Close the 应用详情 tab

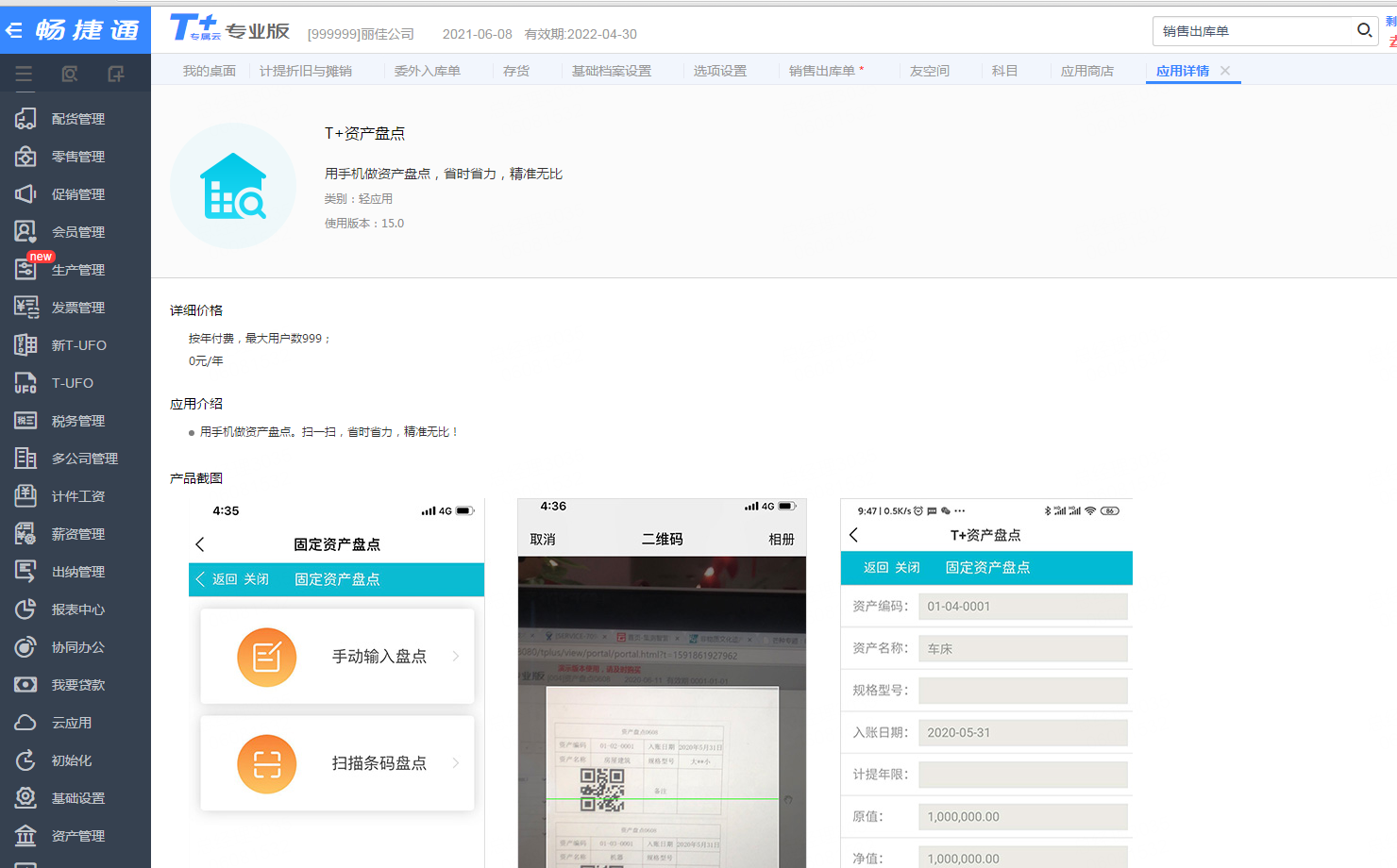1225,71
